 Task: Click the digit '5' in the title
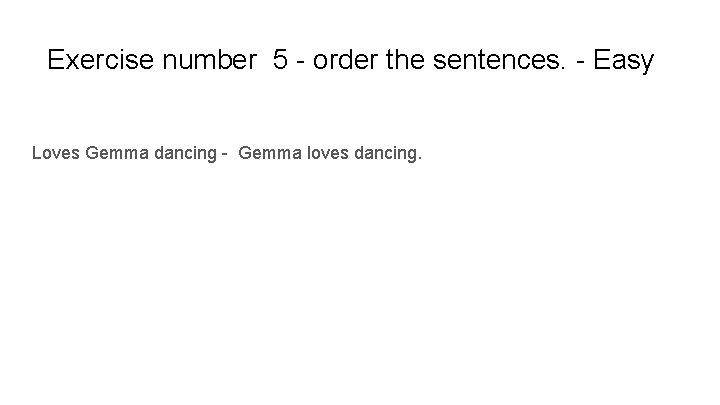[280, 60]
